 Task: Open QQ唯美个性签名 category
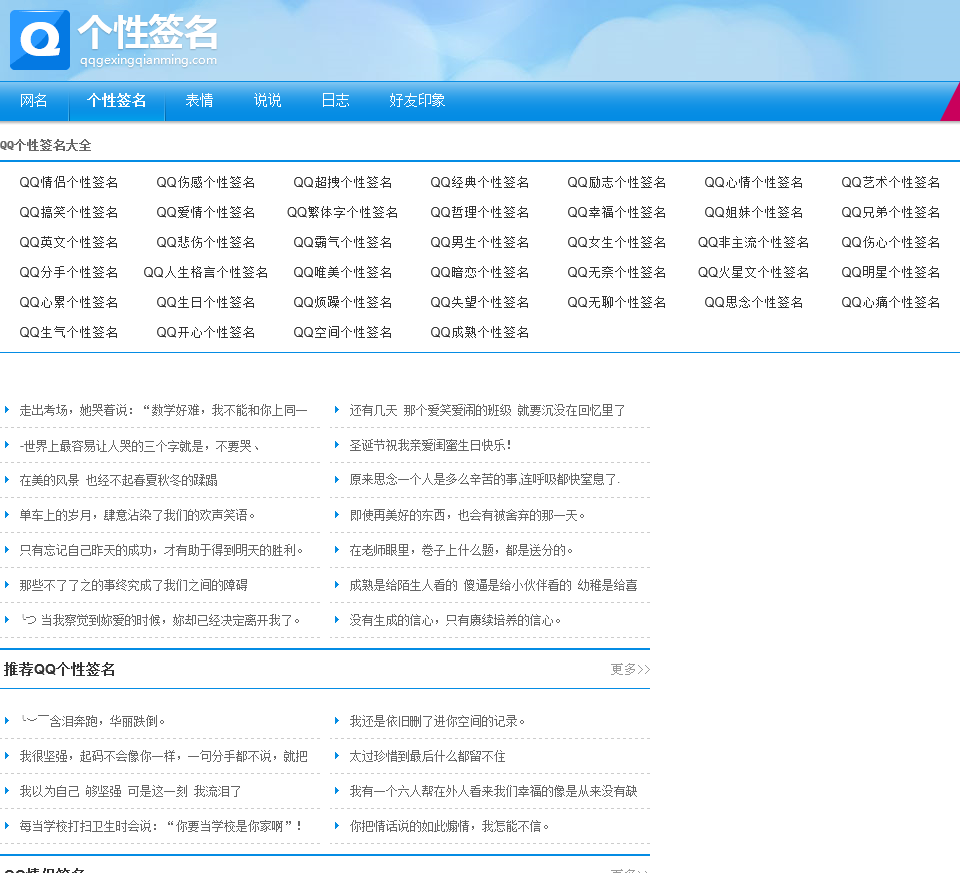pyautogui.click(x=343, y=272)
